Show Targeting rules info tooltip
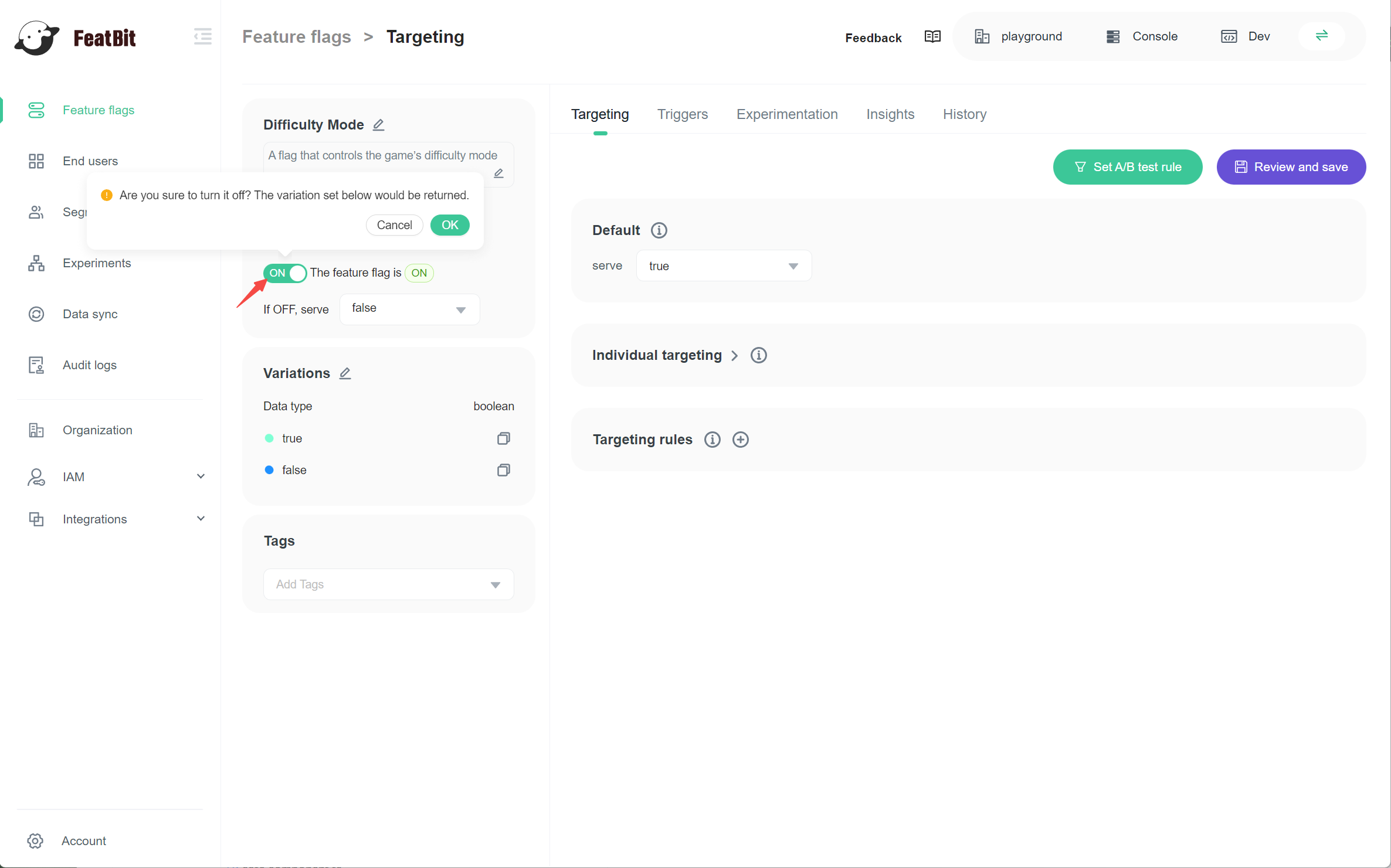1391x868 pixels. coord(712,439)
